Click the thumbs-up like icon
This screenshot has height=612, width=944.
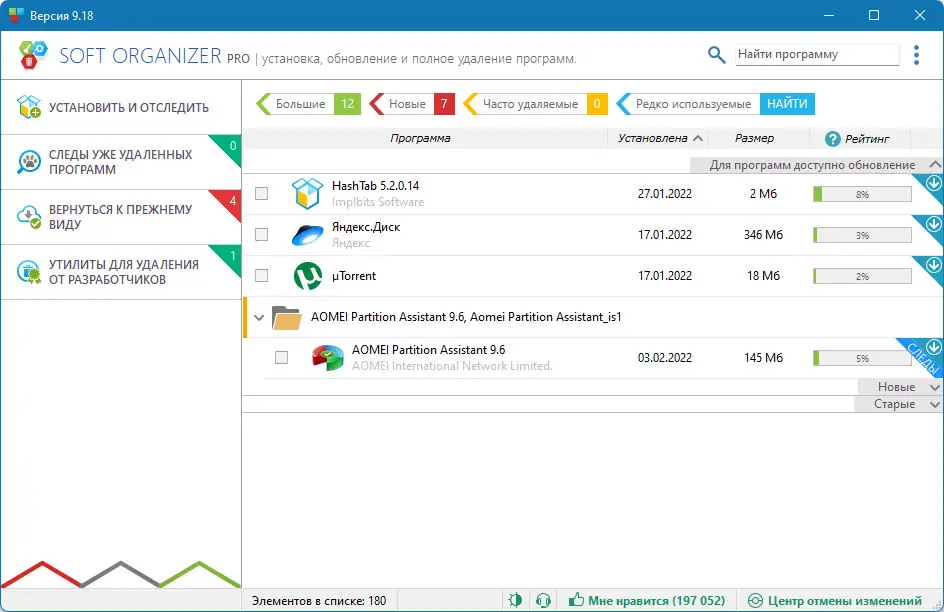coord(576,599)
